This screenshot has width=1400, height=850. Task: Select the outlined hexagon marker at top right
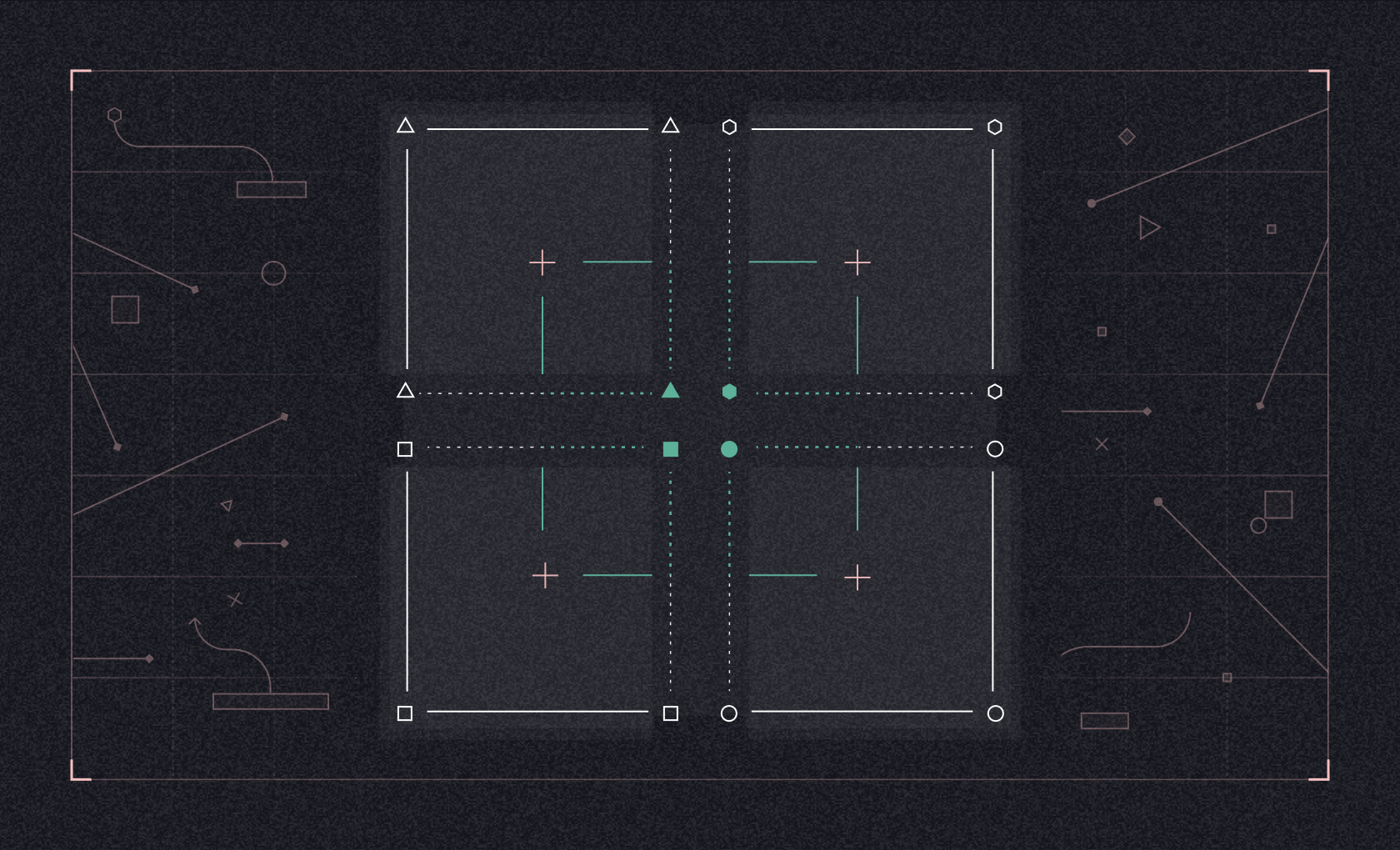pyautogui.click(x=994, y=127)
